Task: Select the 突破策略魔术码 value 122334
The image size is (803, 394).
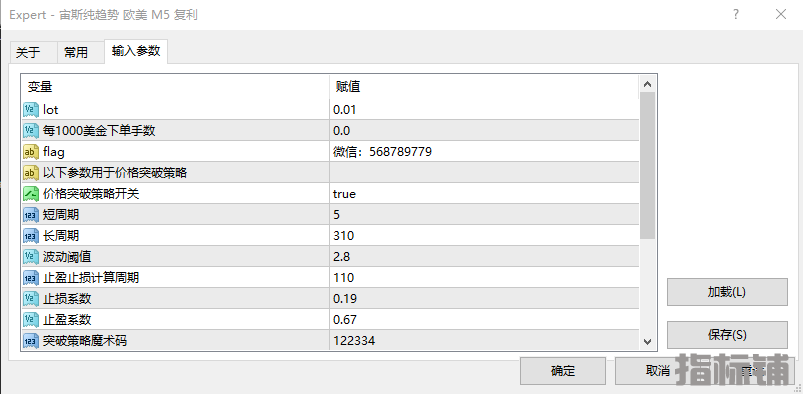Action: pos(354,340)
